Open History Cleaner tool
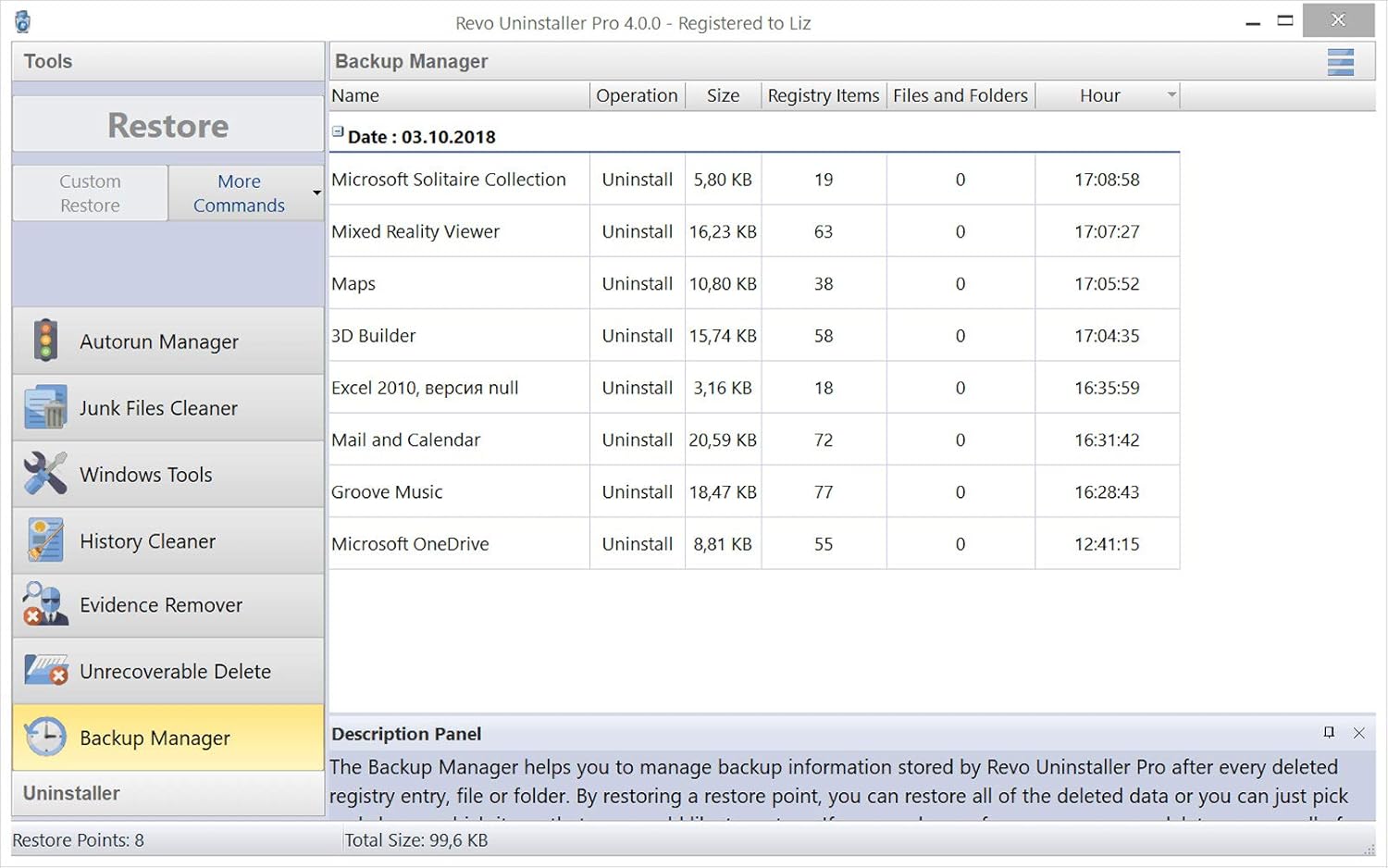The width and height of the screenshot is (1388, 868). coord(167,541)
